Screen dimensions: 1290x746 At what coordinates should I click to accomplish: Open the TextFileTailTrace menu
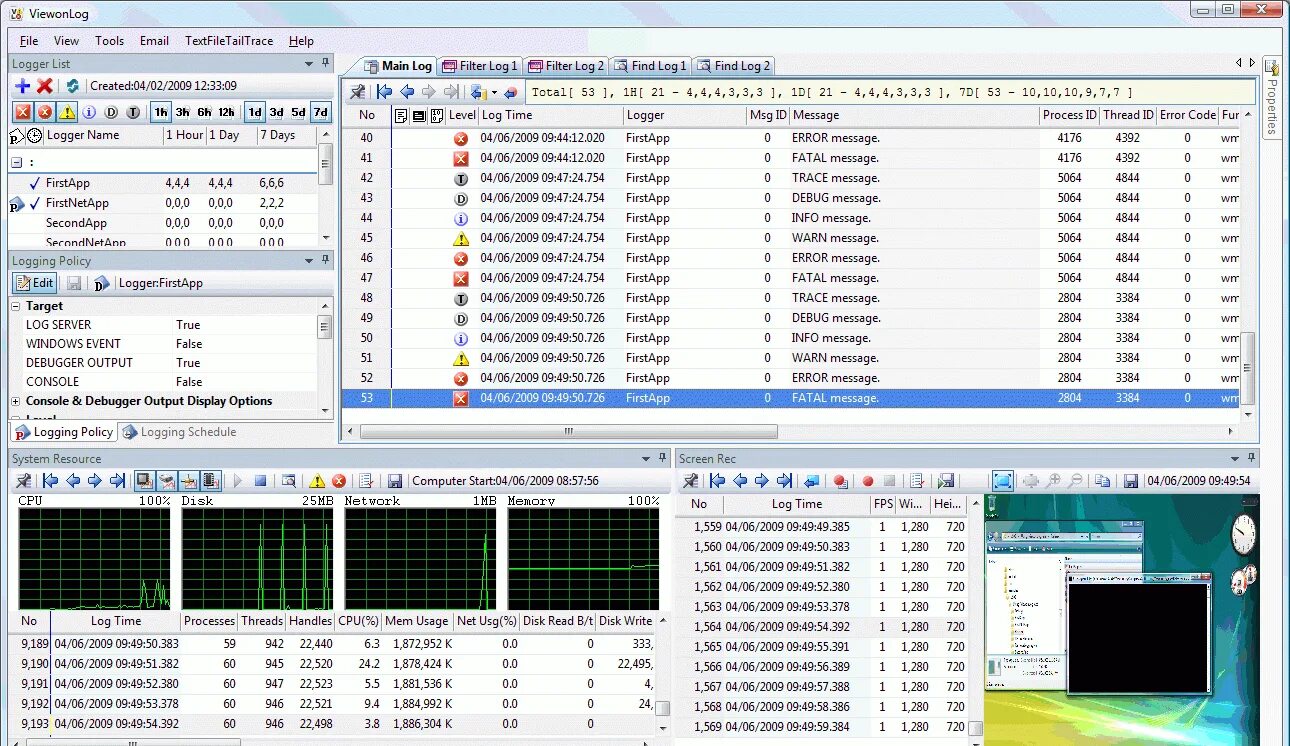229,41
